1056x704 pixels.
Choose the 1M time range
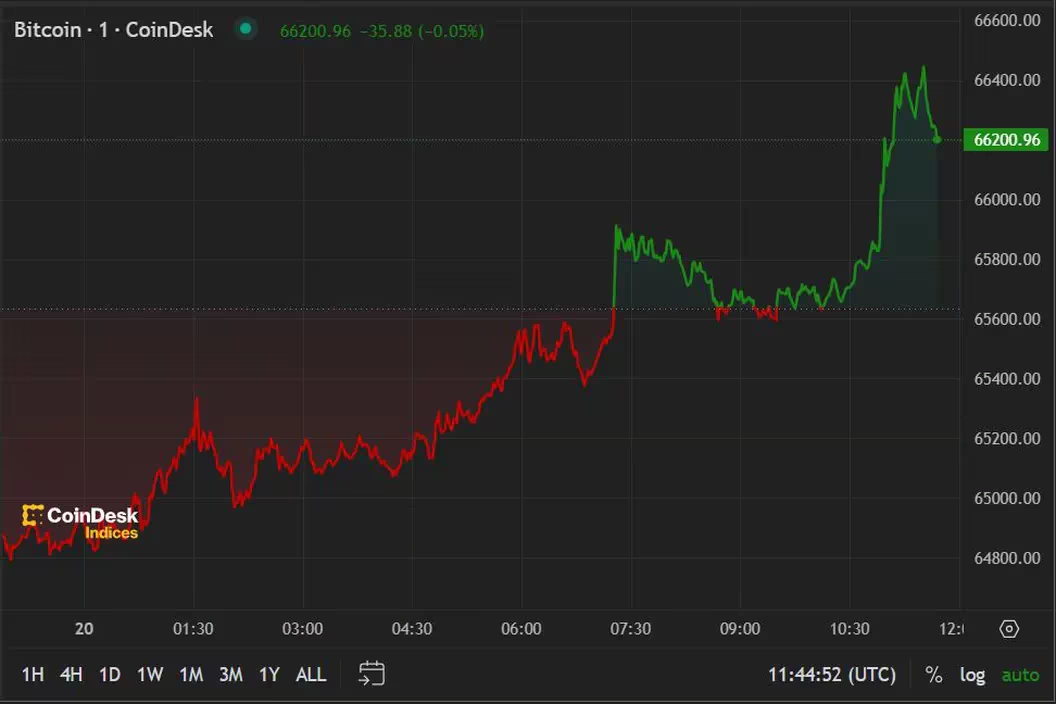191,675
